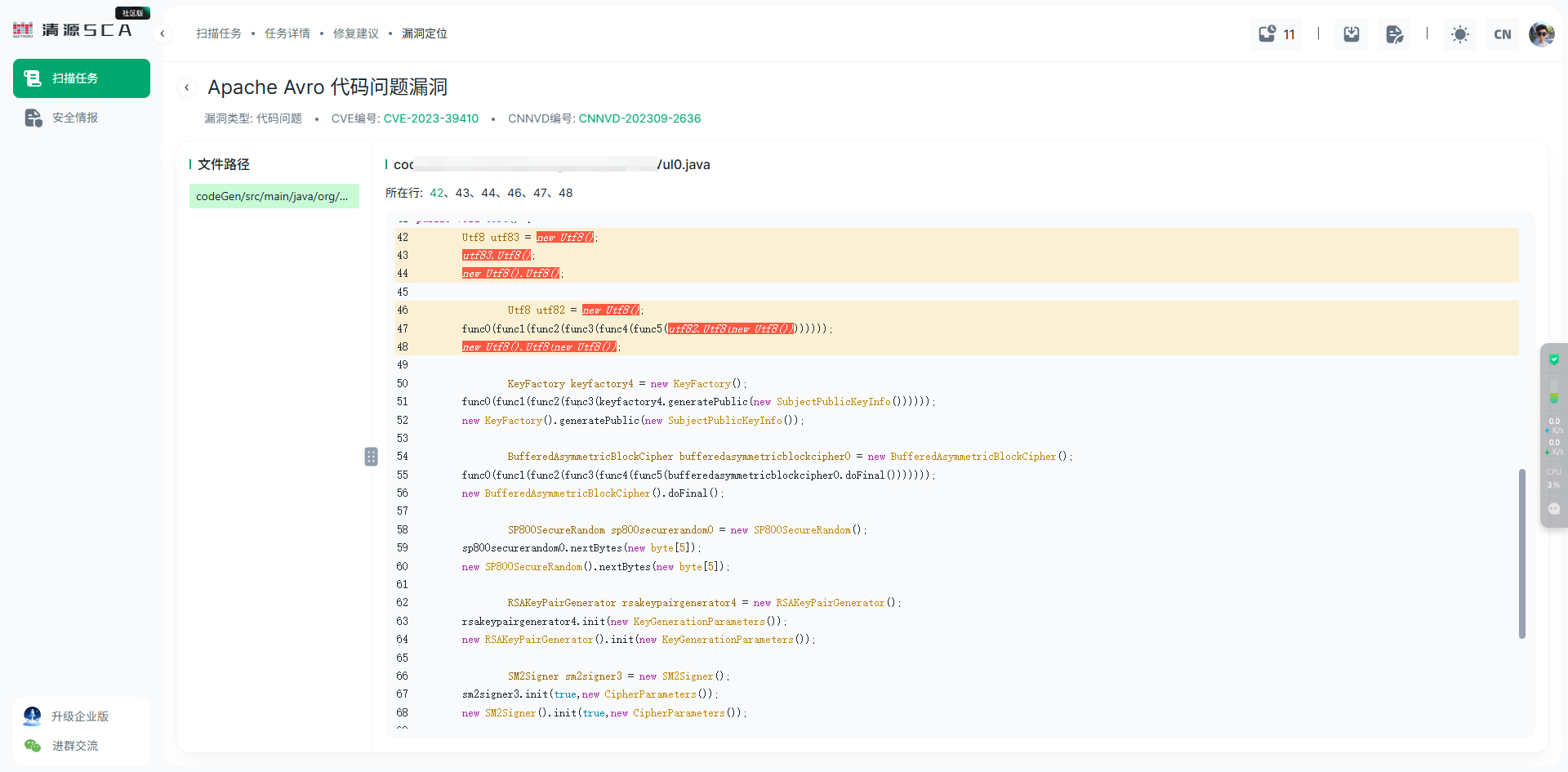Image resolution: width=1568 pixels, height=772 pixels.
Task: Open 安全情报 in the sidebar
Action: (x=75, y=118)
